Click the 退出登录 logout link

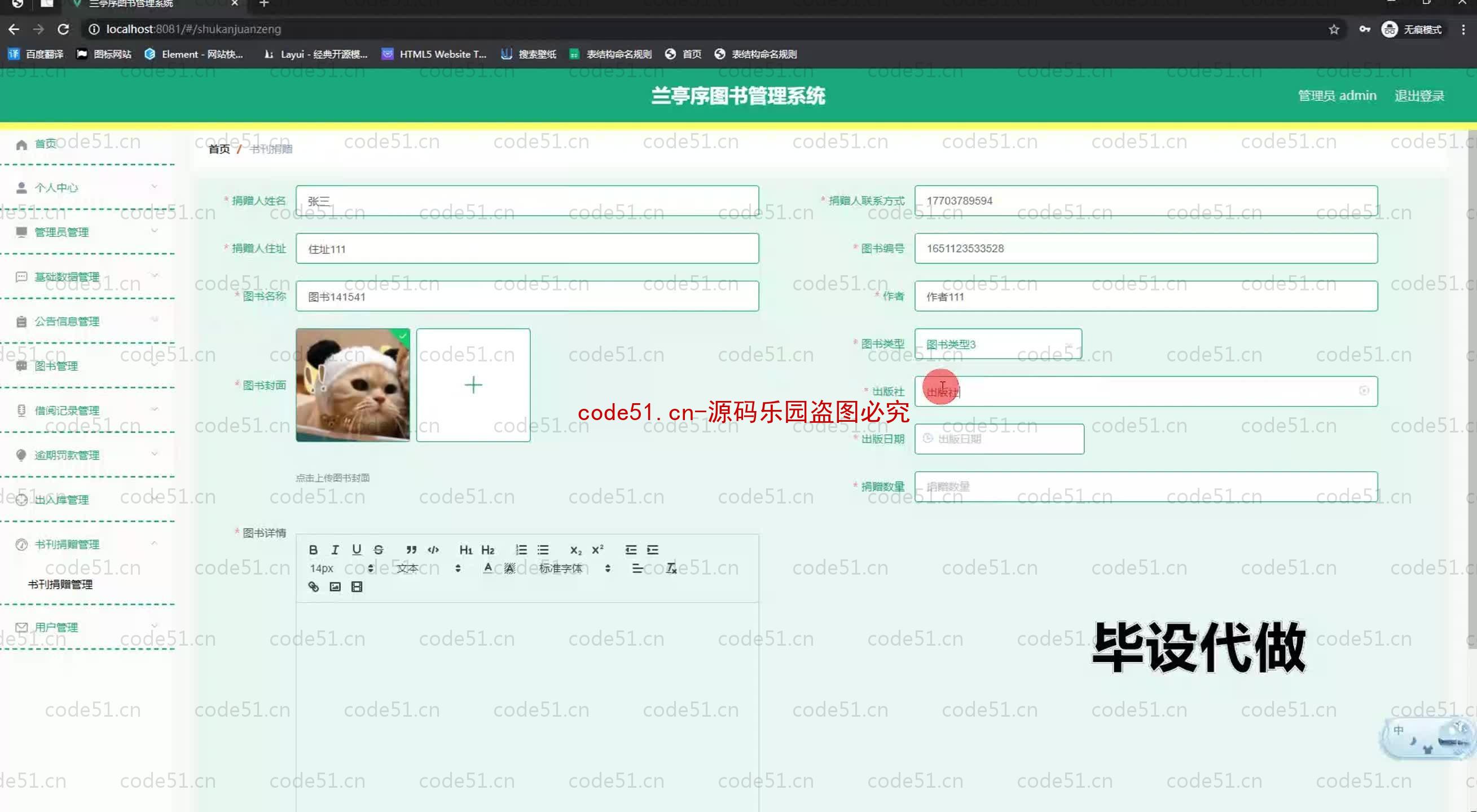coord(1419,96)
